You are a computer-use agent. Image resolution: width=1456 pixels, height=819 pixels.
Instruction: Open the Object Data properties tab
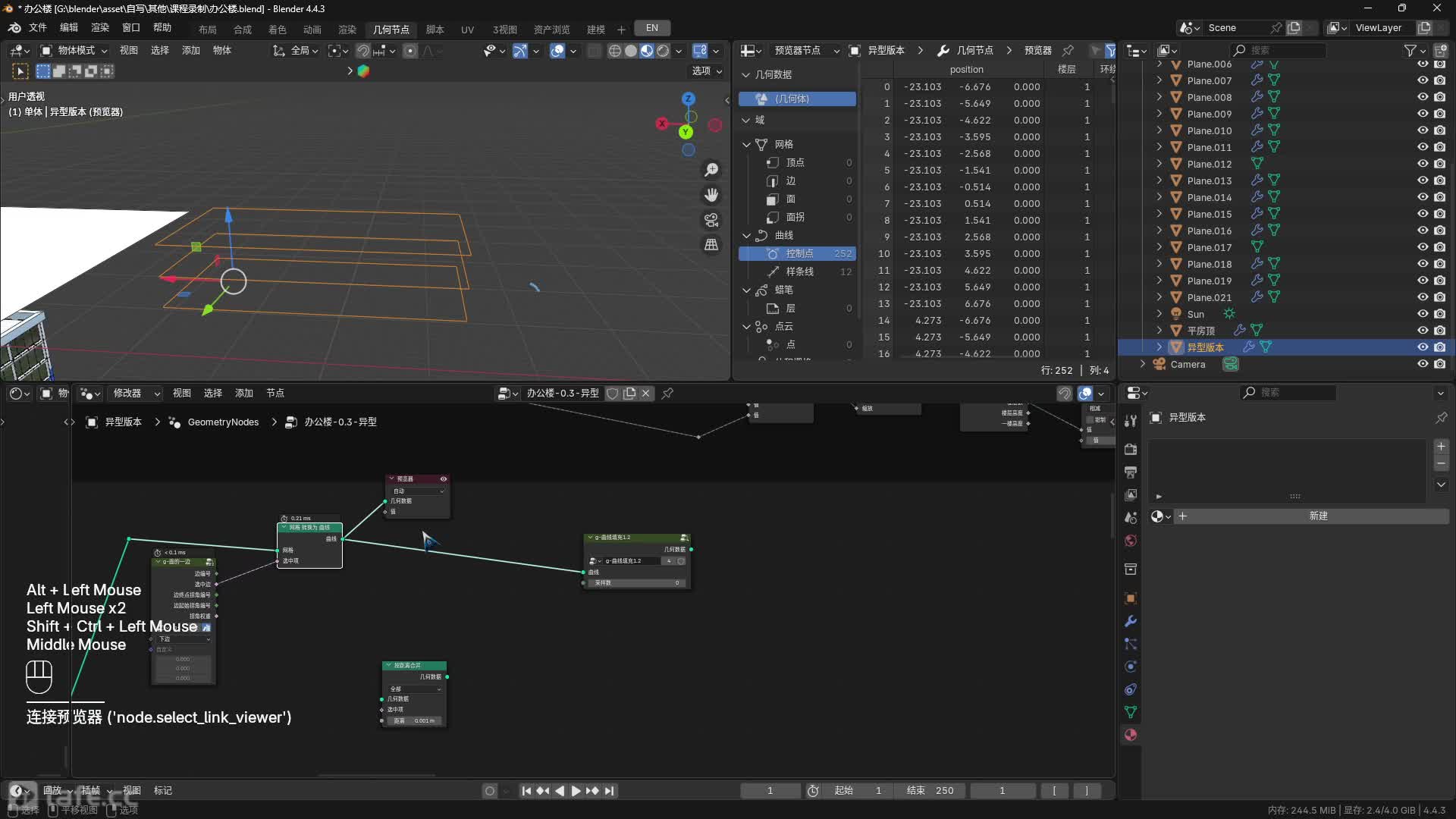click(x=1131, y=712)
